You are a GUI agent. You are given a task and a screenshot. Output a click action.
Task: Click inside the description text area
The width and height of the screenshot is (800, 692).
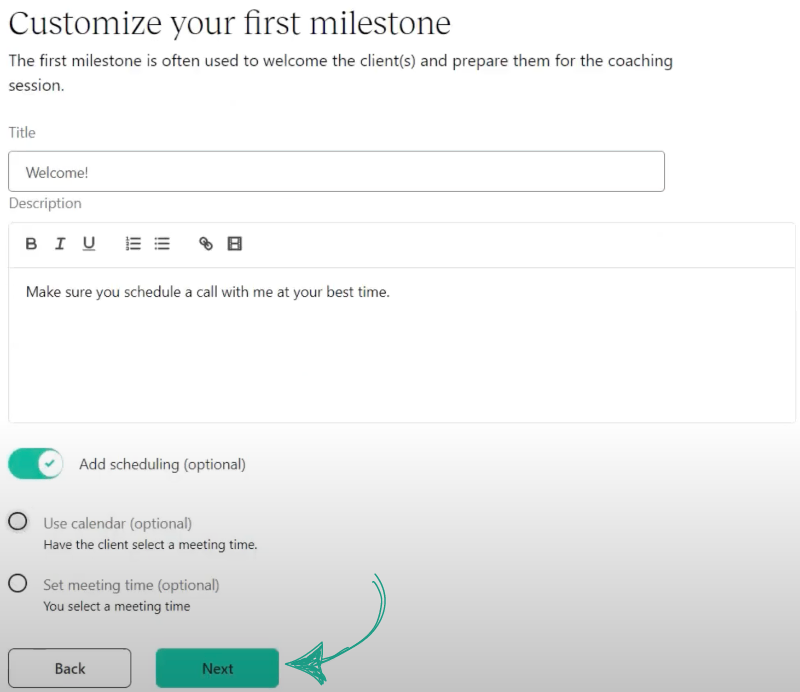click(400, 360)
